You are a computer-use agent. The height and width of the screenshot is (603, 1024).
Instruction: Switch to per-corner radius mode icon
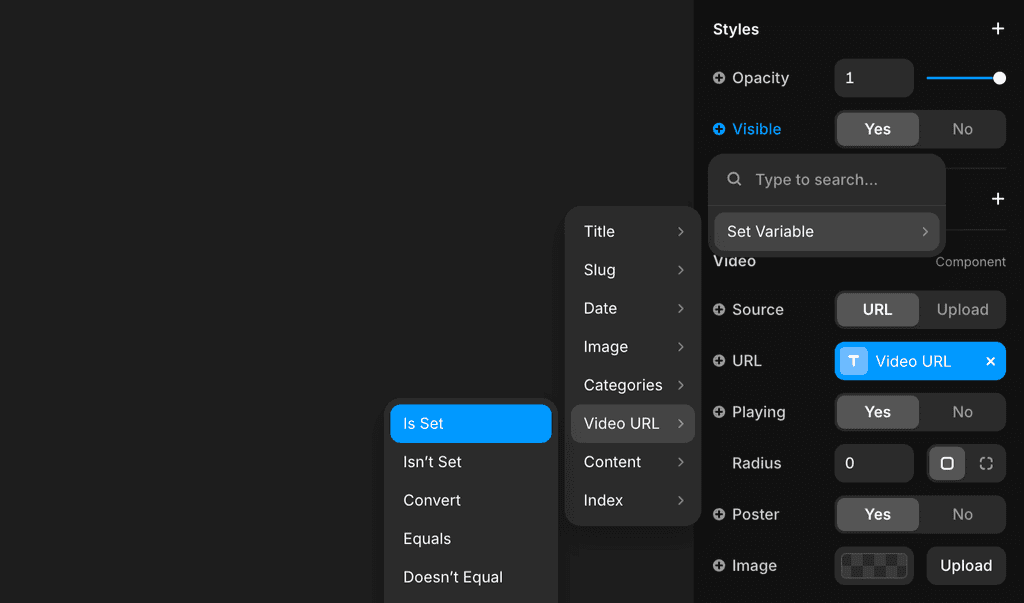coord(986,463)
